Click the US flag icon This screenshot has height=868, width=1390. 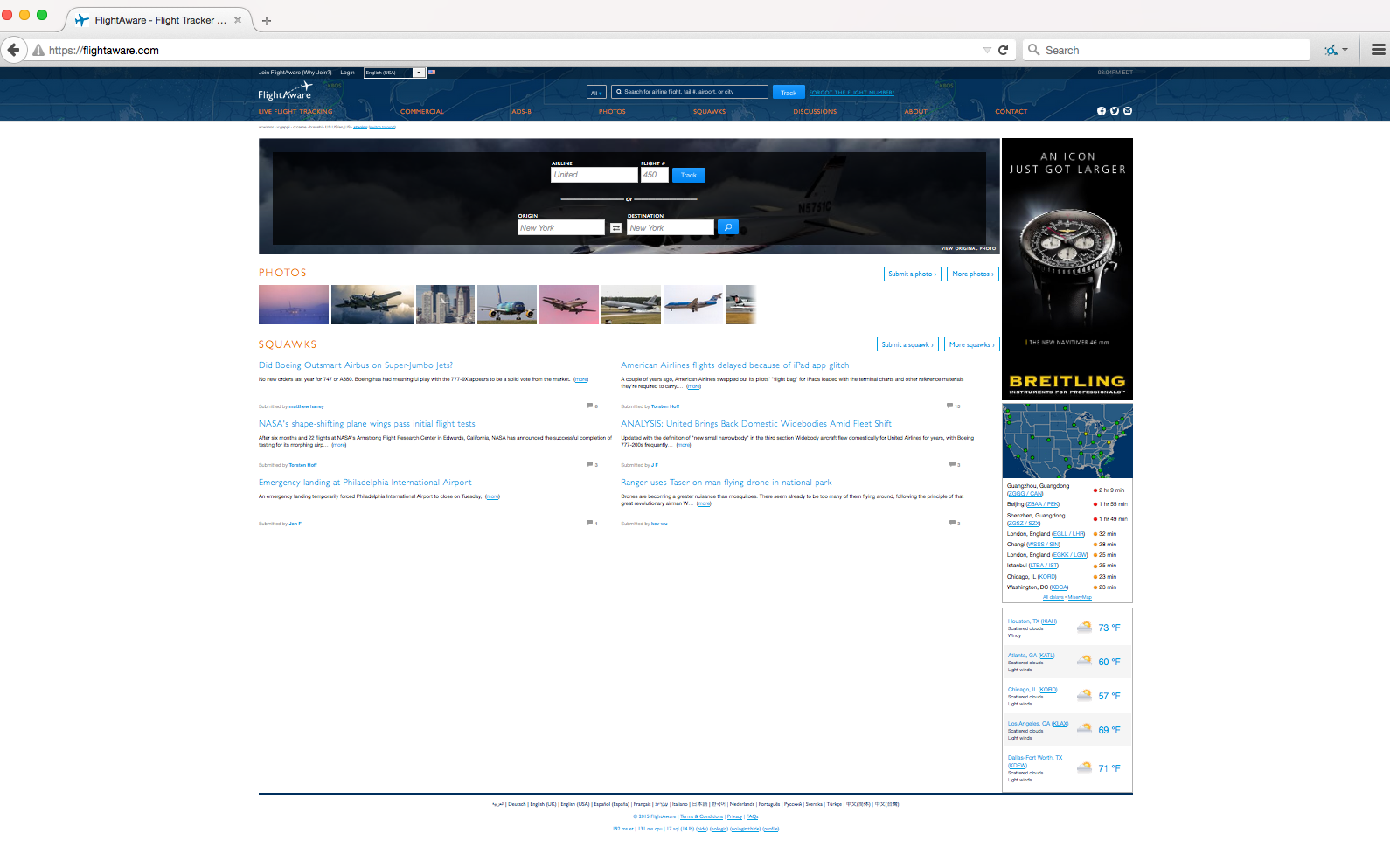[x=432, y=73]
